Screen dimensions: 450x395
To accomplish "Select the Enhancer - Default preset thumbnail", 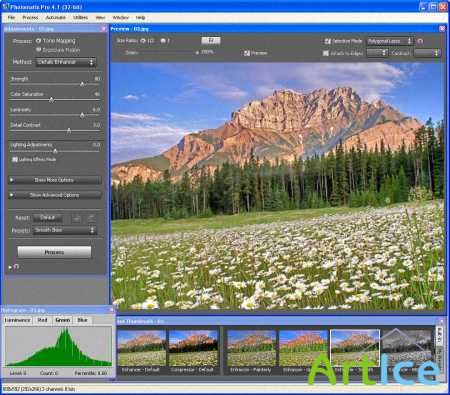I will (141, 349).
